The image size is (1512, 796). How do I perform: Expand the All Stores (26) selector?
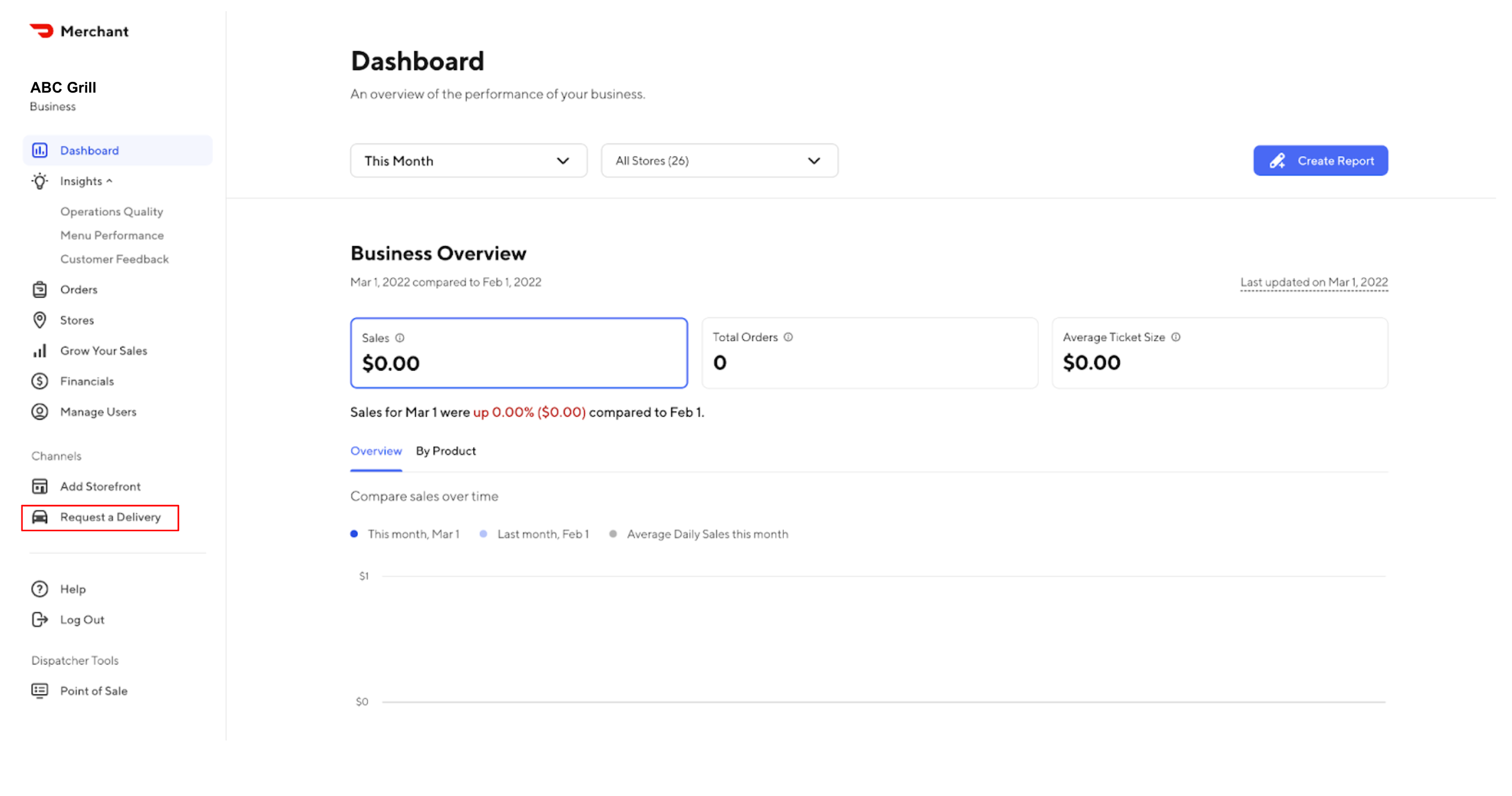(x=719, y=160)
